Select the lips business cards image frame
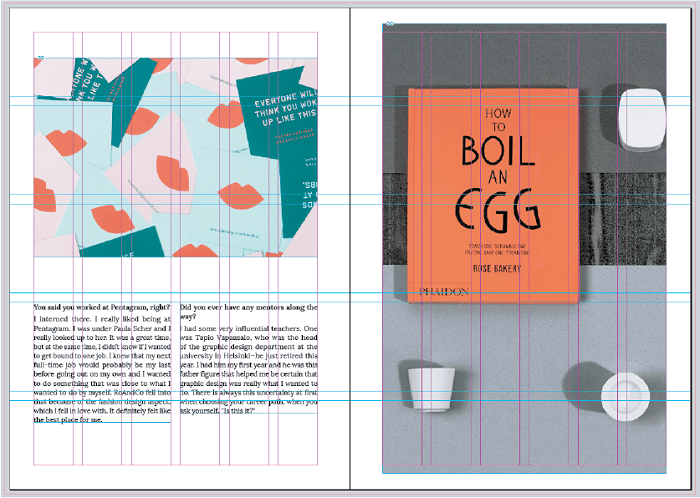Image resolution: width=700 pixels, height=498 pixels. tap(175, 157)
